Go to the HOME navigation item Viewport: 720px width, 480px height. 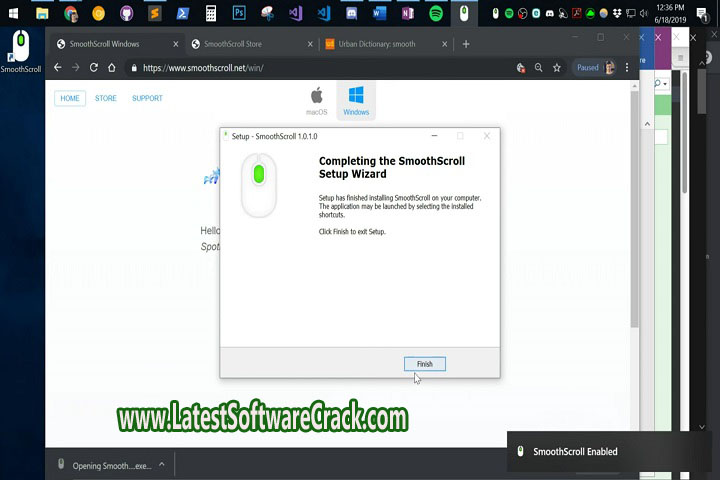pos(70,98)
